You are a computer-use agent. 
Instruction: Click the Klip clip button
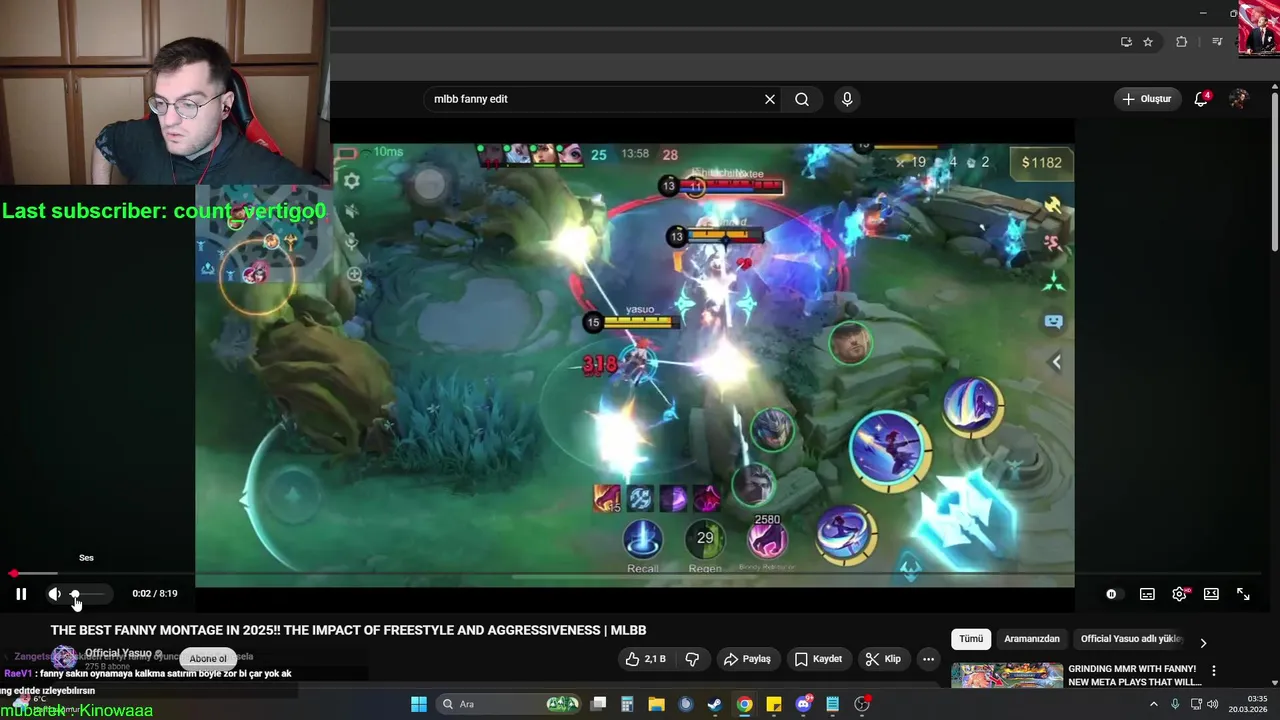(x=883, y=659)
